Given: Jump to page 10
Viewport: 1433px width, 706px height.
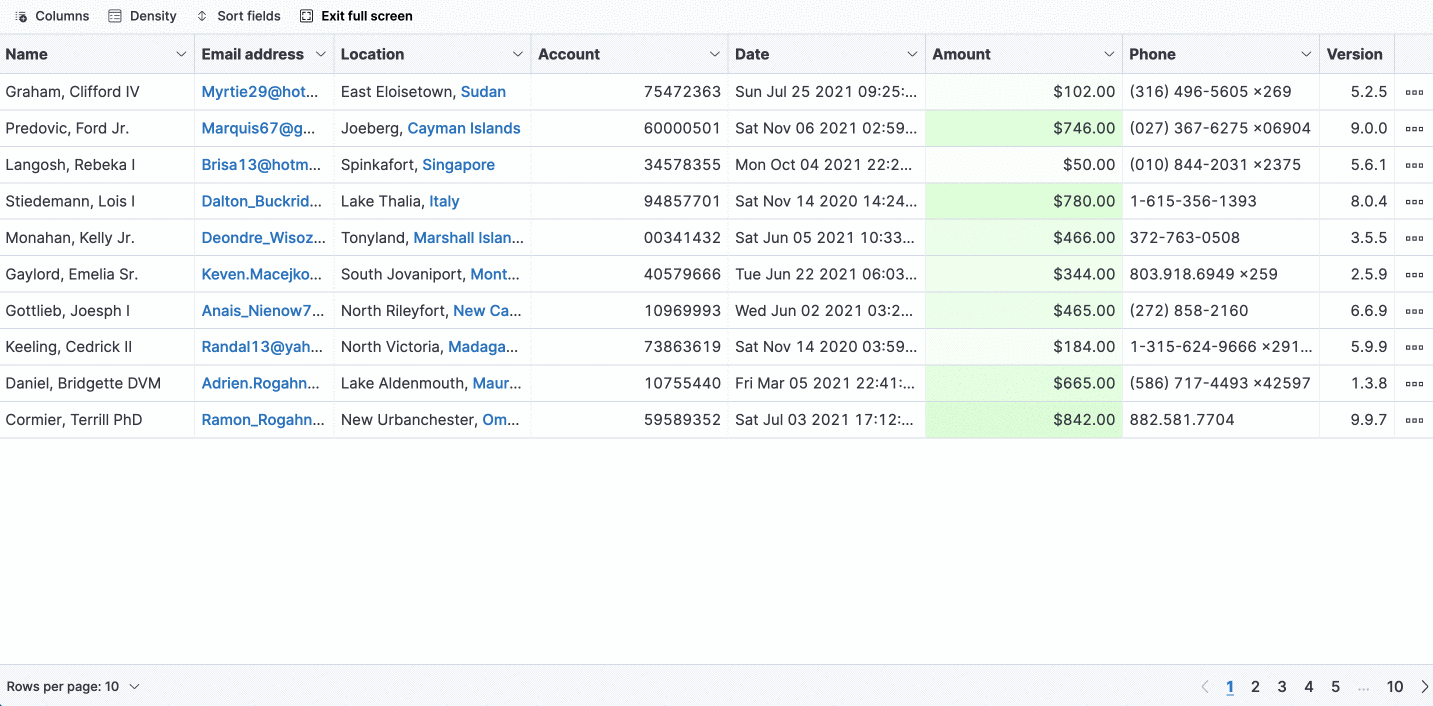Looking at the screenshot, I should (1395, 687).
